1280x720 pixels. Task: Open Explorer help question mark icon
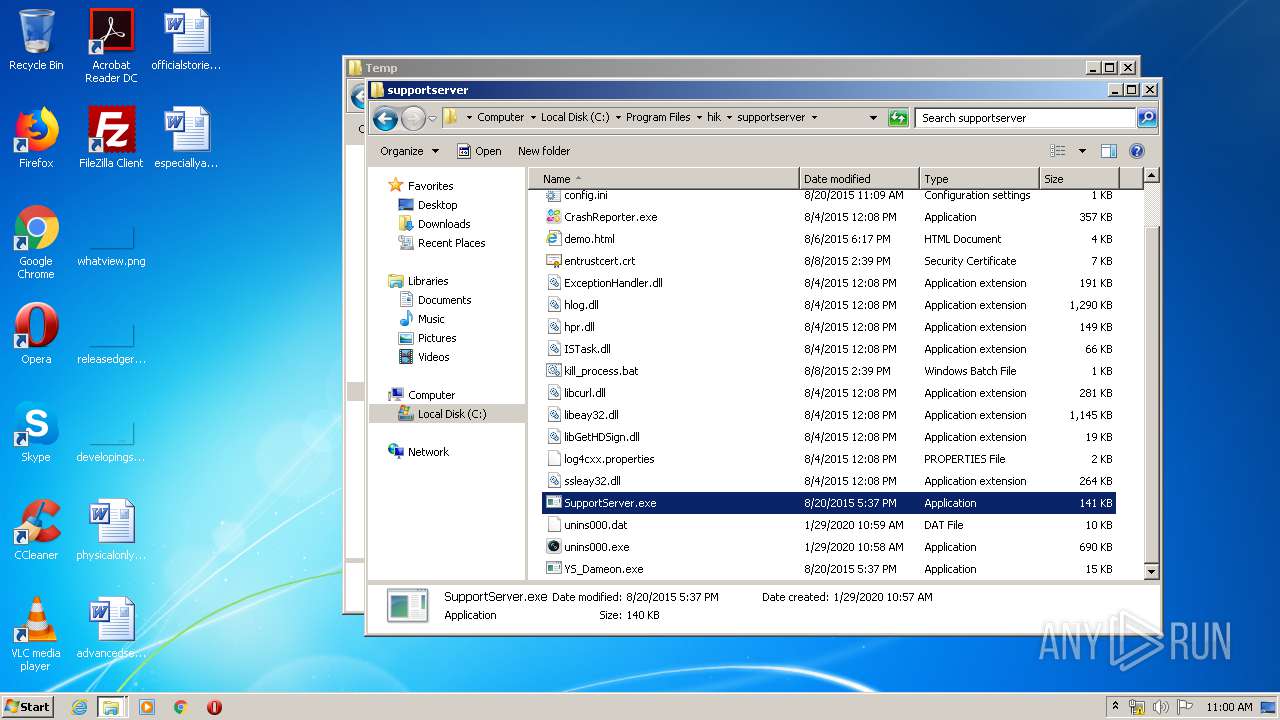coord(1137,151)
